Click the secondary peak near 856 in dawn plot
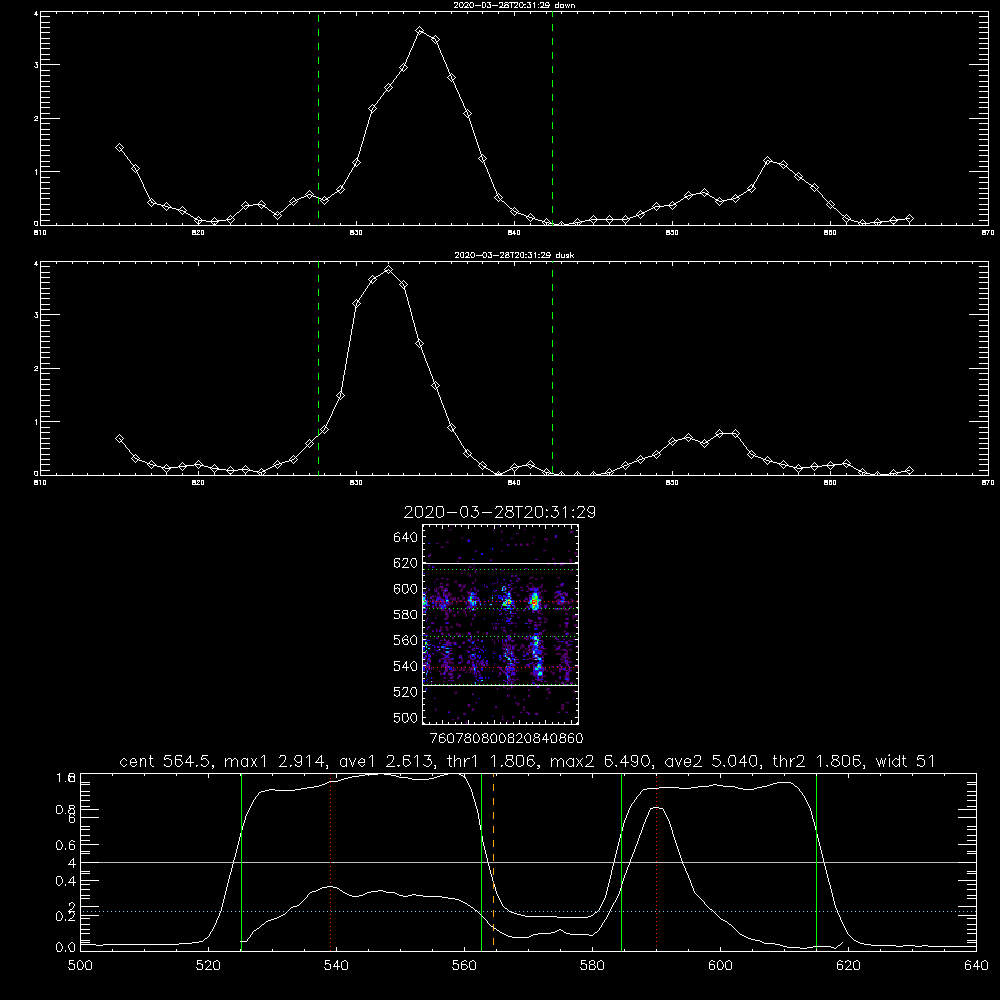 [767, 161]
